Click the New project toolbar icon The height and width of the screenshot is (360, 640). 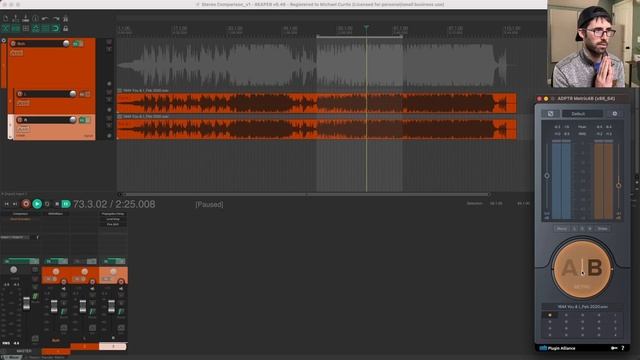[6, 18]
